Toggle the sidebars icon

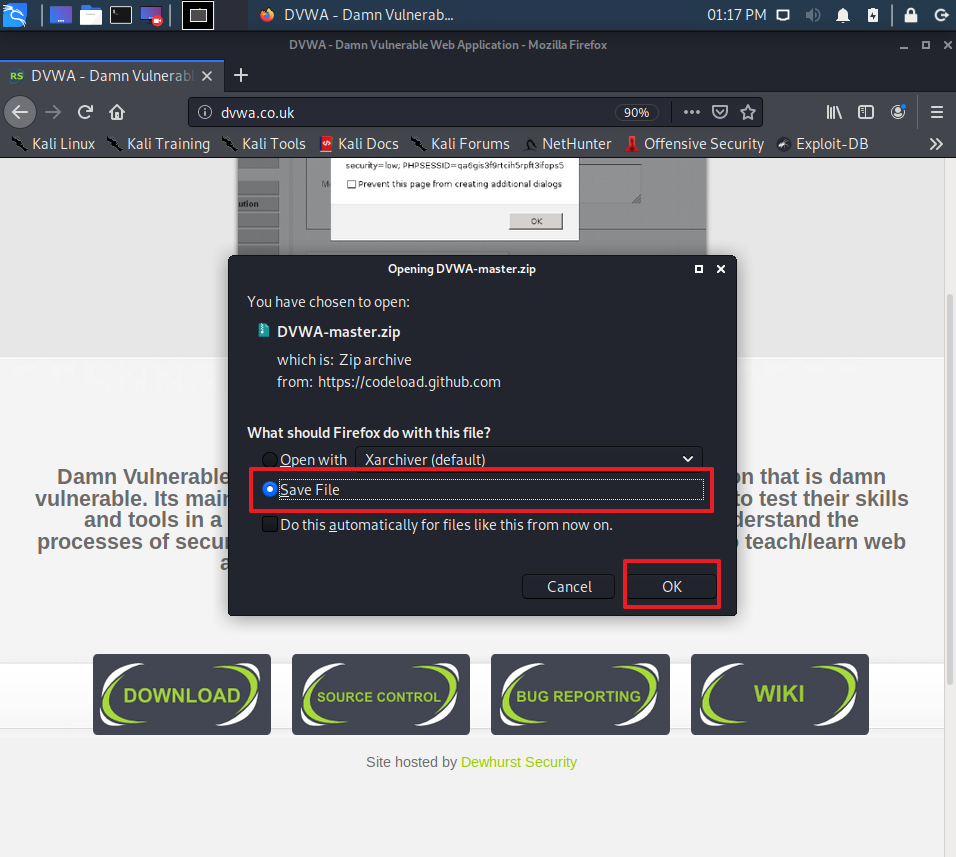pos(866,112)
